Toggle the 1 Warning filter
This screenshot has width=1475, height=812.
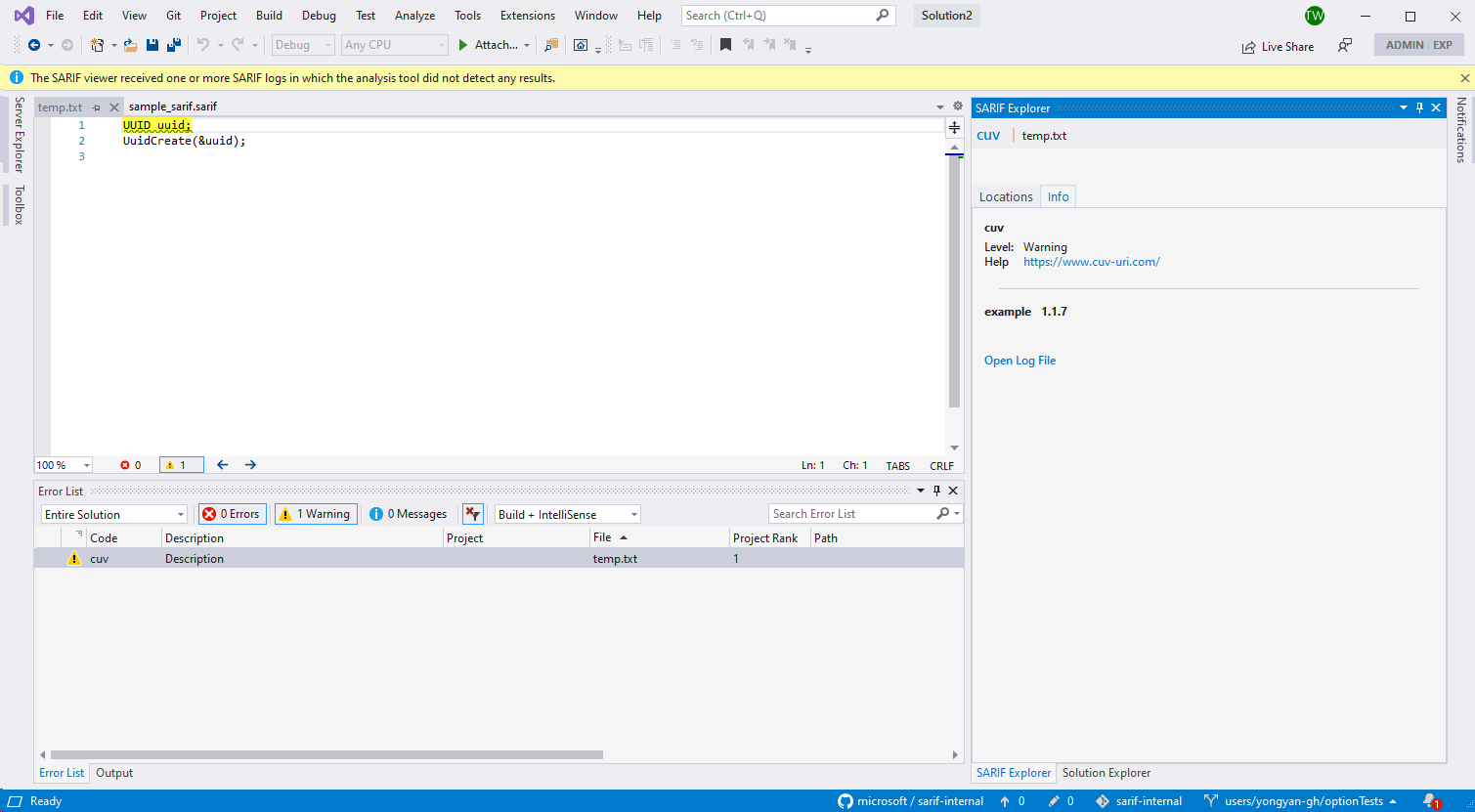pos(315,513)
